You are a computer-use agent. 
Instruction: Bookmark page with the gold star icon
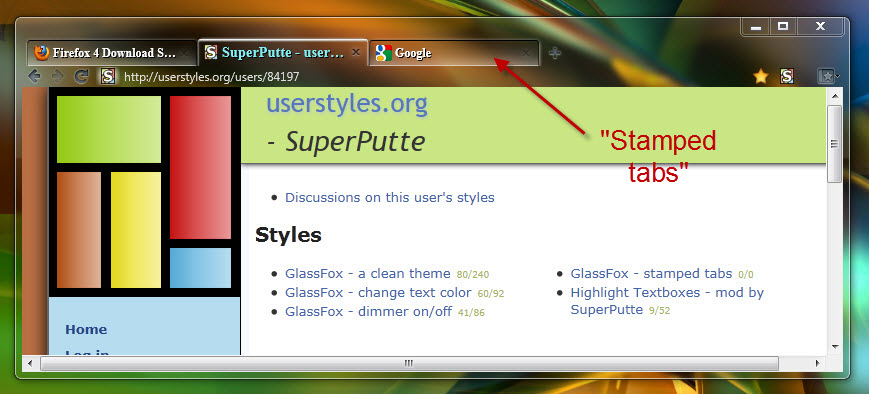761,76
